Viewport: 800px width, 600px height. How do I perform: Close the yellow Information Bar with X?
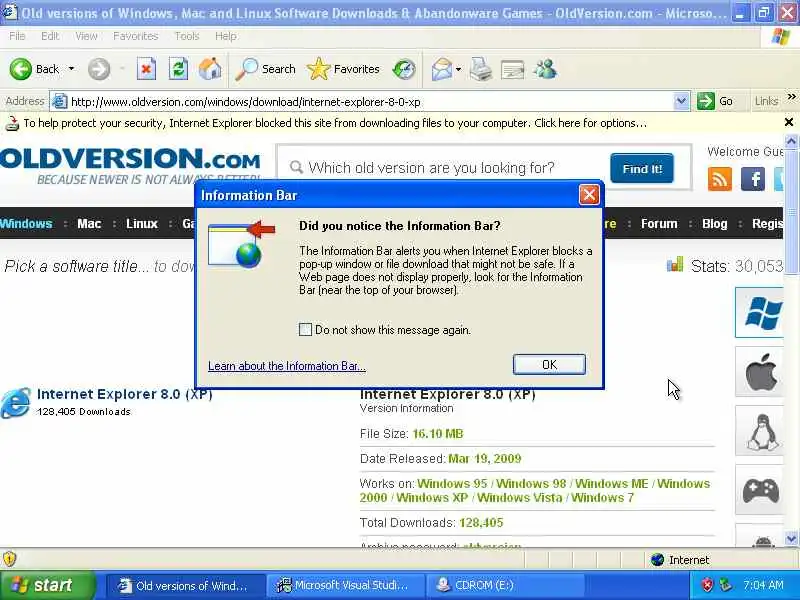[x=789, y=122]
